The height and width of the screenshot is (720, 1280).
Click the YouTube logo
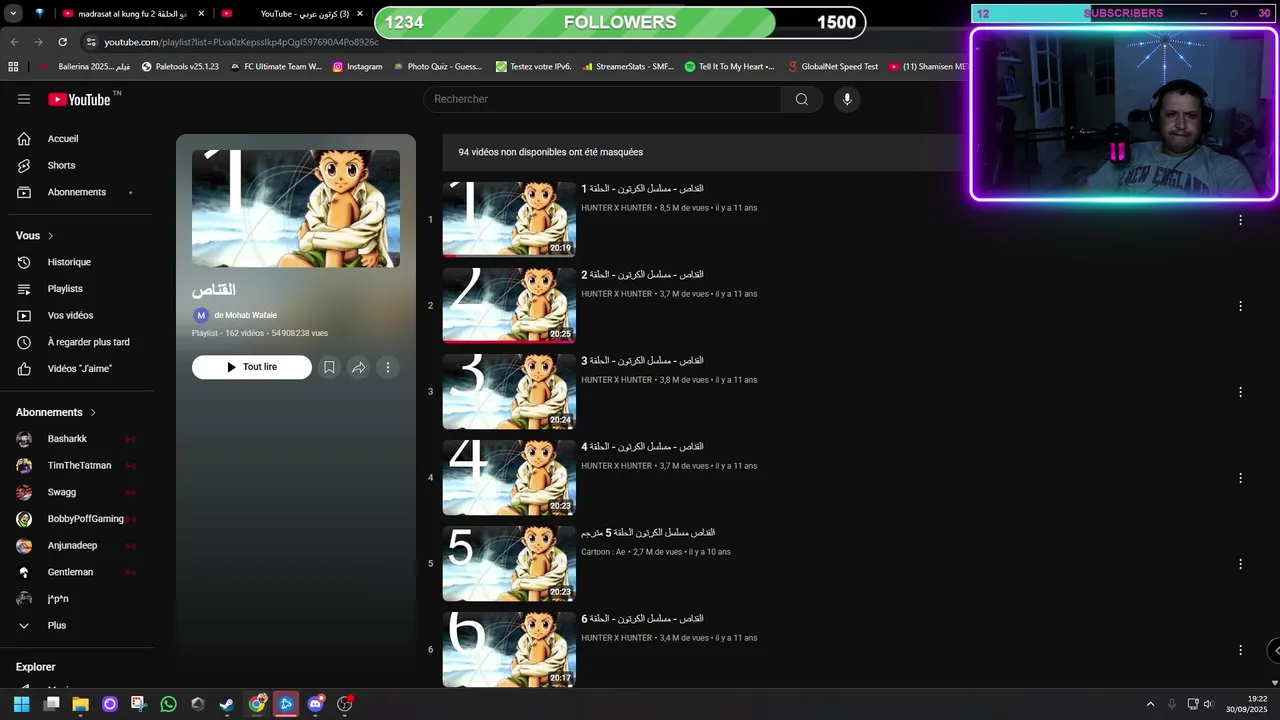click(79, 99)
